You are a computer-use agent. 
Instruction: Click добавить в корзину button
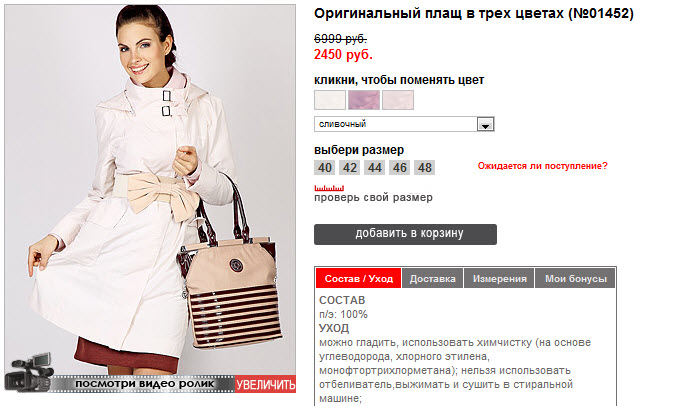(x=405, y=234)
